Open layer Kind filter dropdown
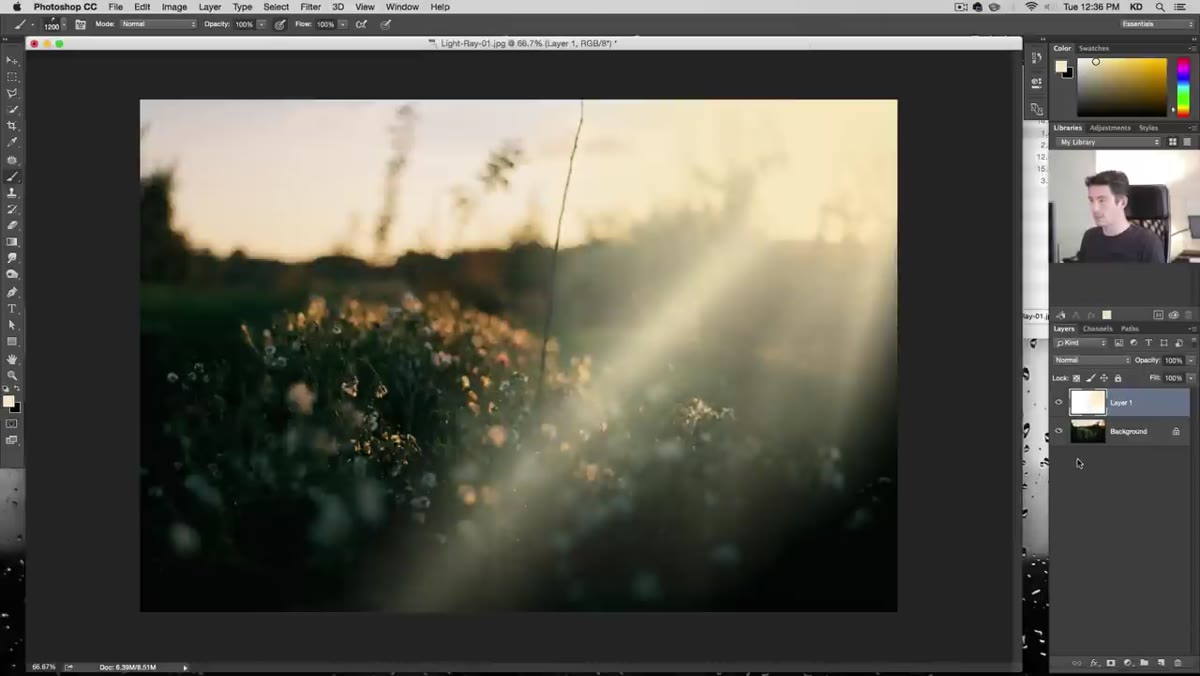This screenshot has height=676, width=1200. (1081, 343)
